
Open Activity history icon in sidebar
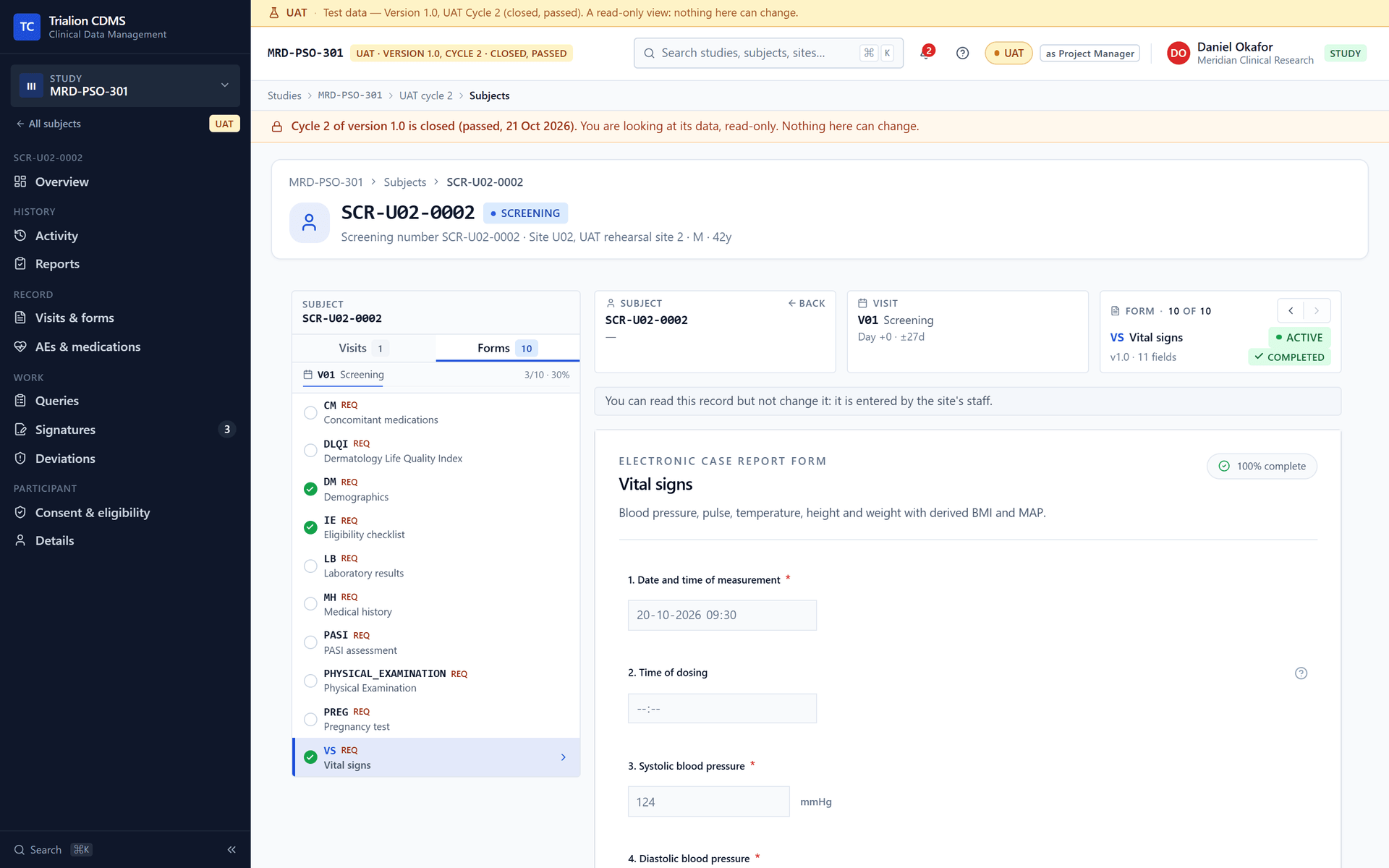[x=20, y=236]
